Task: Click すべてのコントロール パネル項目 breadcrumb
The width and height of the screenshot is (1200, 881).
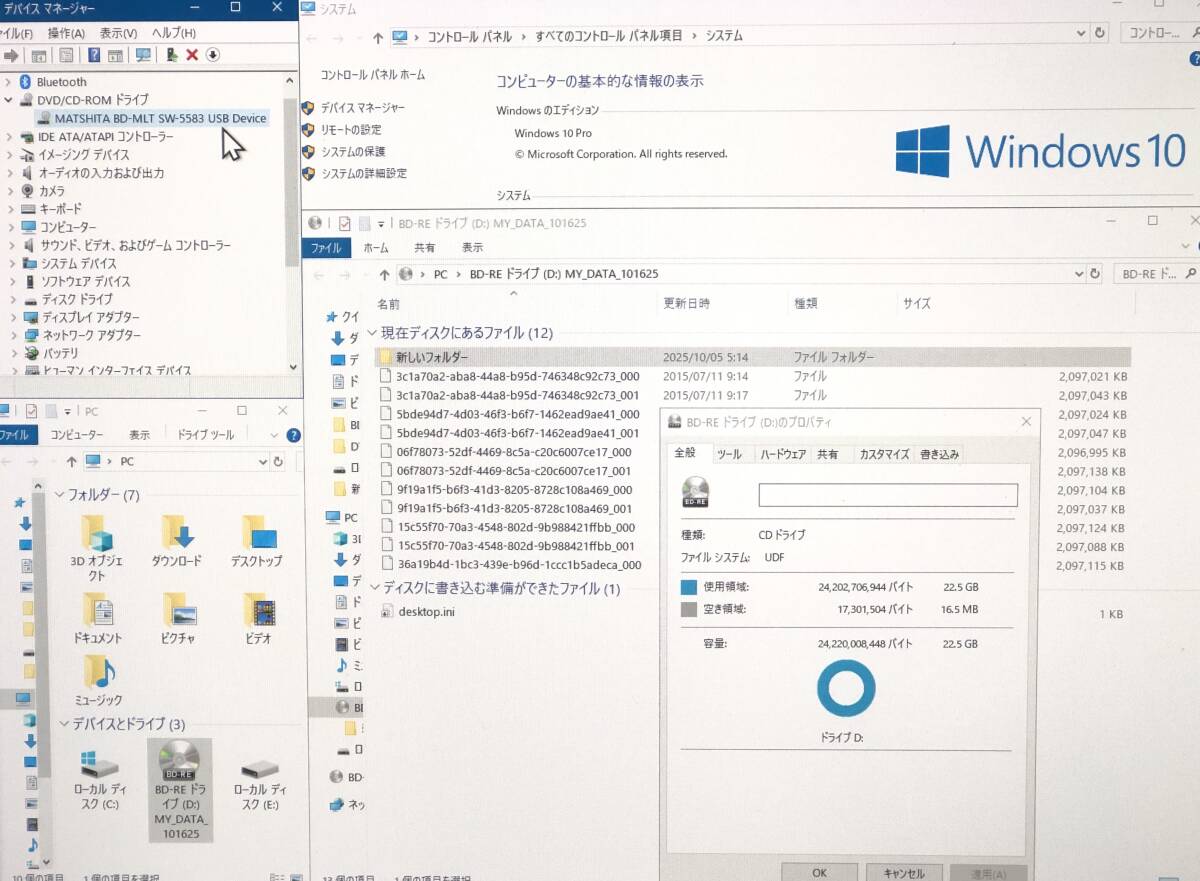Action: click(609, 36)
